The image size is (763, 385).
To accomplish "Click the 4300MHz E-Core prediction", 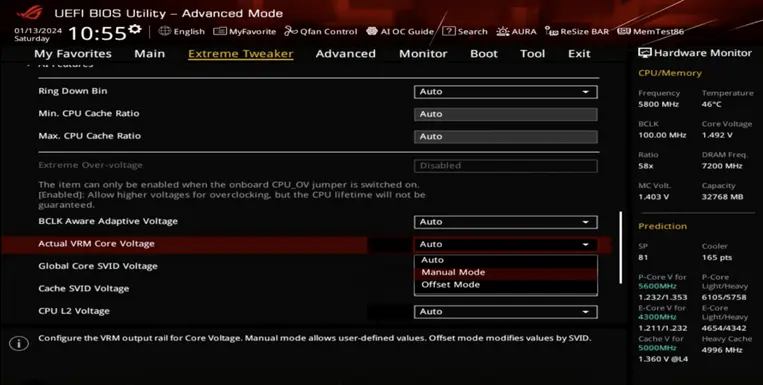I will pos(657,317).
